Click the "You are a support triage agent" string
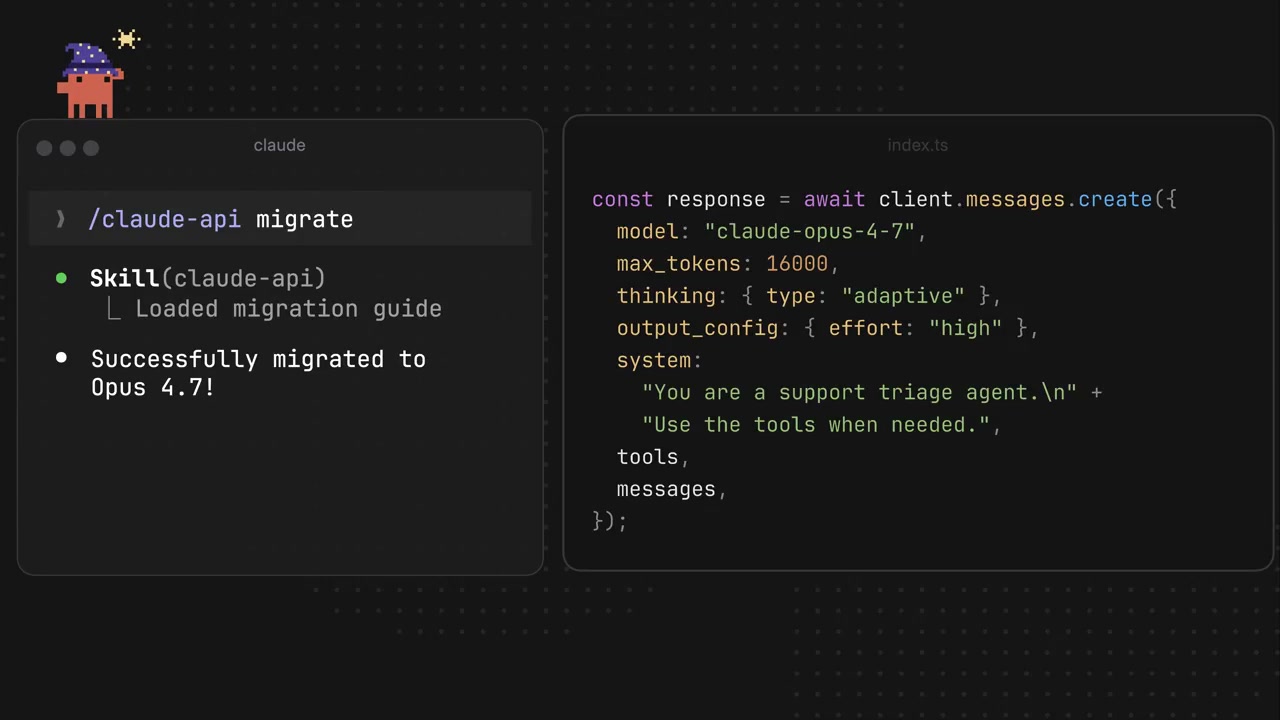The image size is (1280, 720). click(859, 392)
